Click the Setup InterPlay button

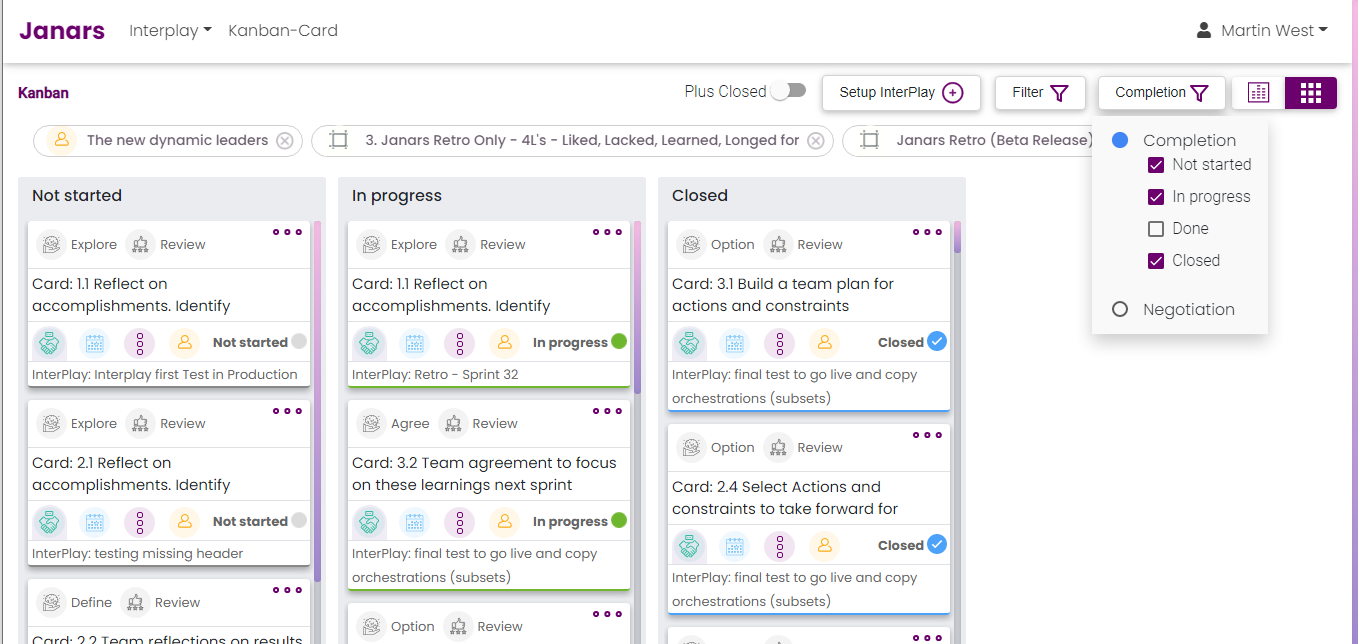pos(901,92)
